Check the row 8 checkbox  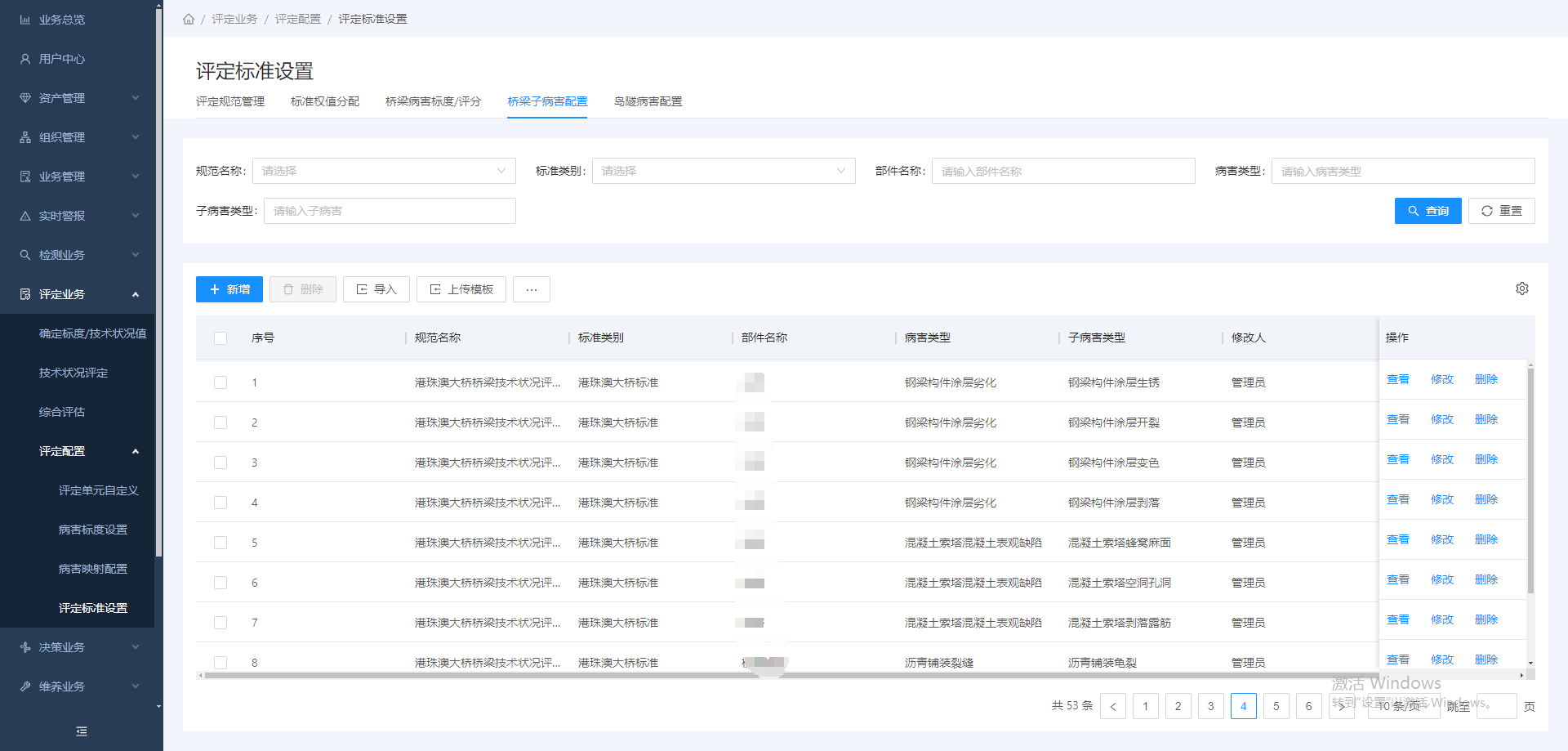click(x=220, y=663)
